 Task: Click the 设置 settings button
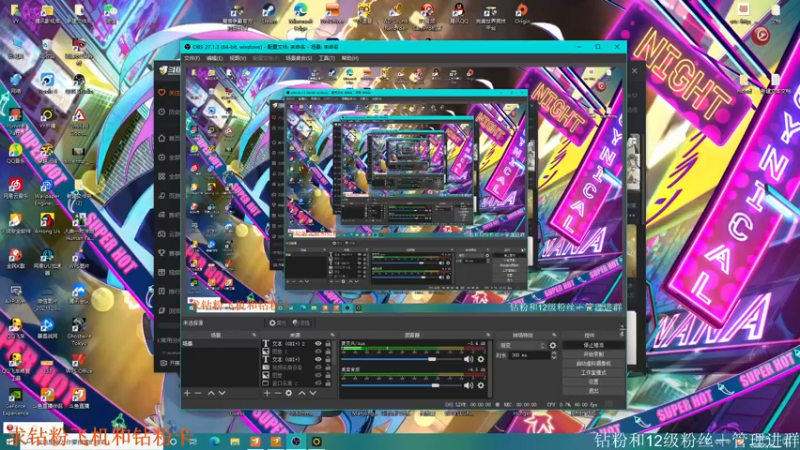pyautogui.click(x=593, y=382)
